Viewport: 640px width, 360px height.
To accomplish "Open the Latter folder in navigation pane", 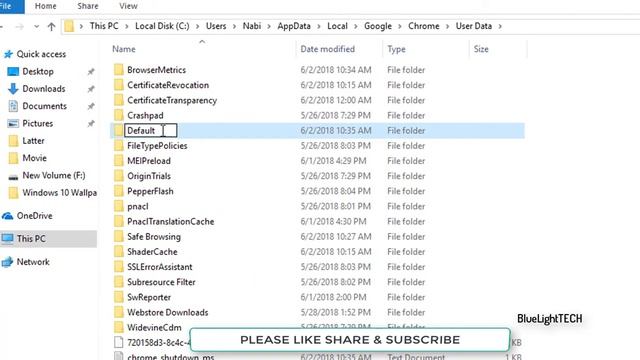I will tap(33, 141).
